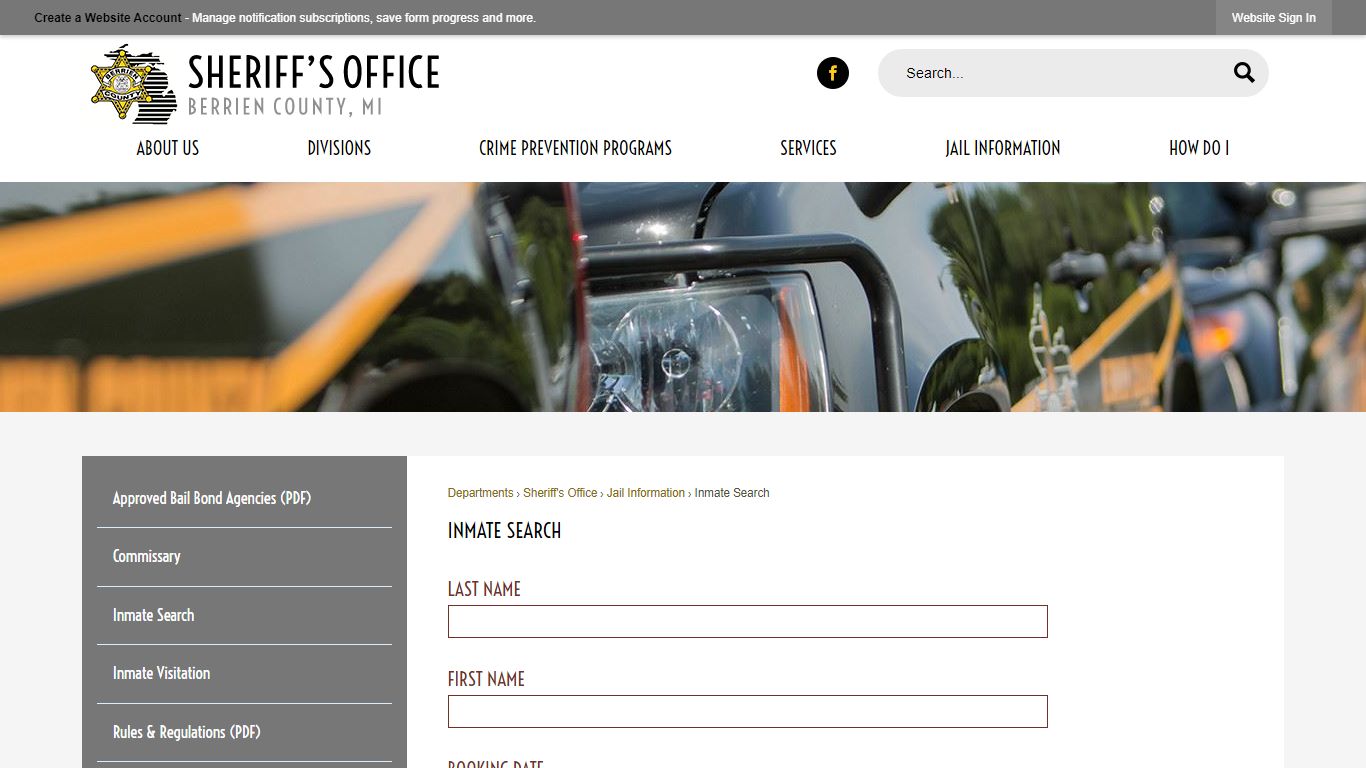Click the Create a Website Account link
Screen dimensions: 1366x768
[x=108, y=18]
